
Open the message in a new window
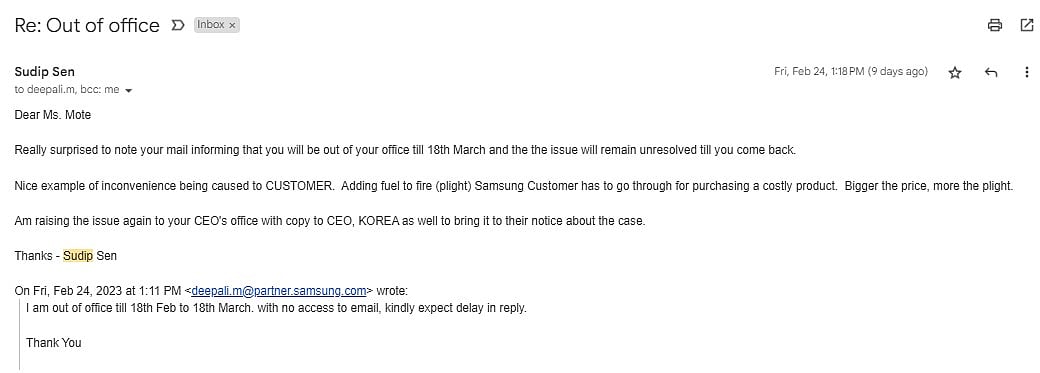click(x=1026, y=25)
